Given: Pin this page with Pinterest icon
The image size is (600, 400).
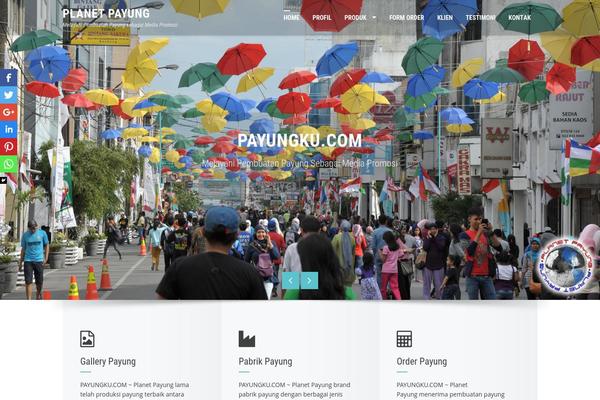Looking at the screenshot, I should coord(8,147).
